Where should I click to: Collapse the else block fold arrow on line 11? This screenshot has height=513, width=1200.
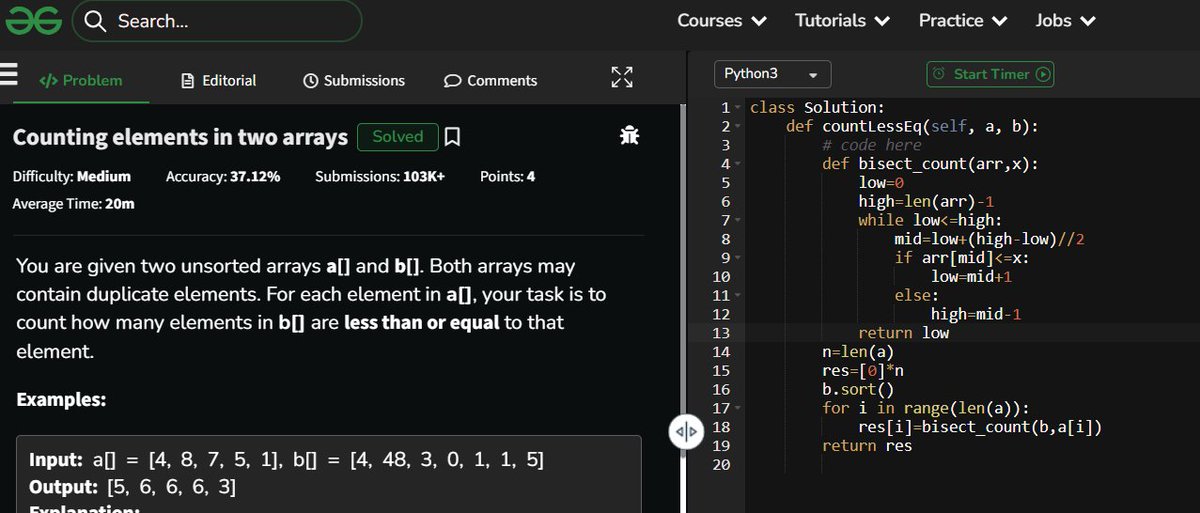click(x=738, y=295)
